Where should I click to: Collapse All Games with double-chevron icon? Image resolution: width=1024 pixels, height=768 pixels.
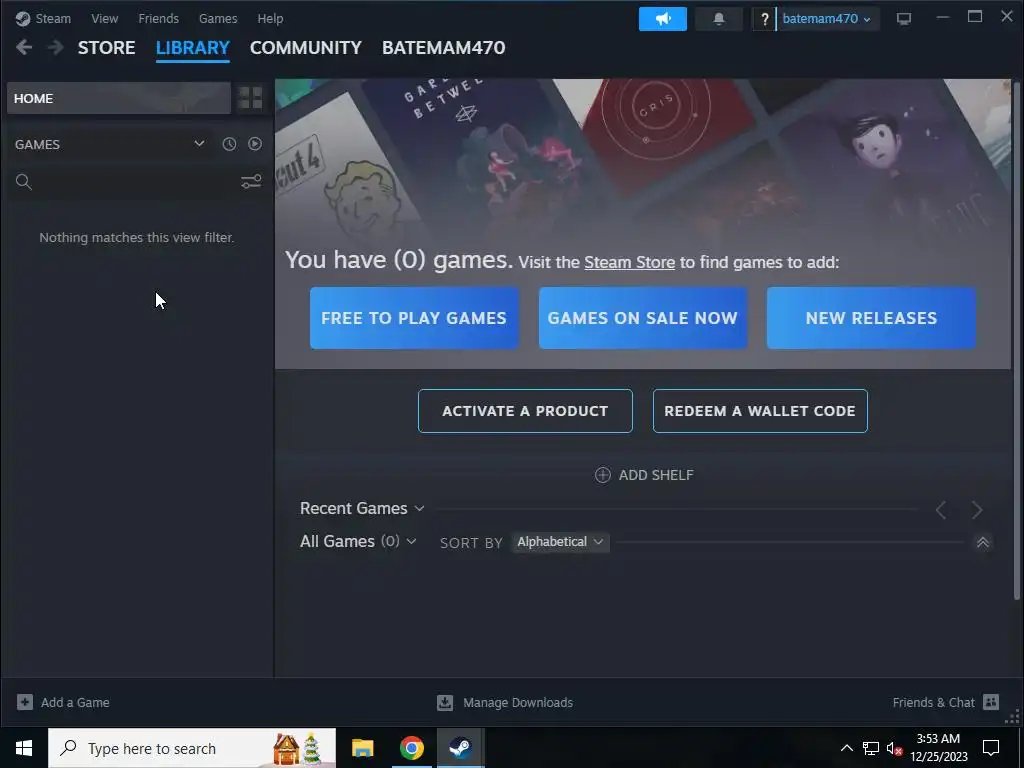(x=982, y=542)
